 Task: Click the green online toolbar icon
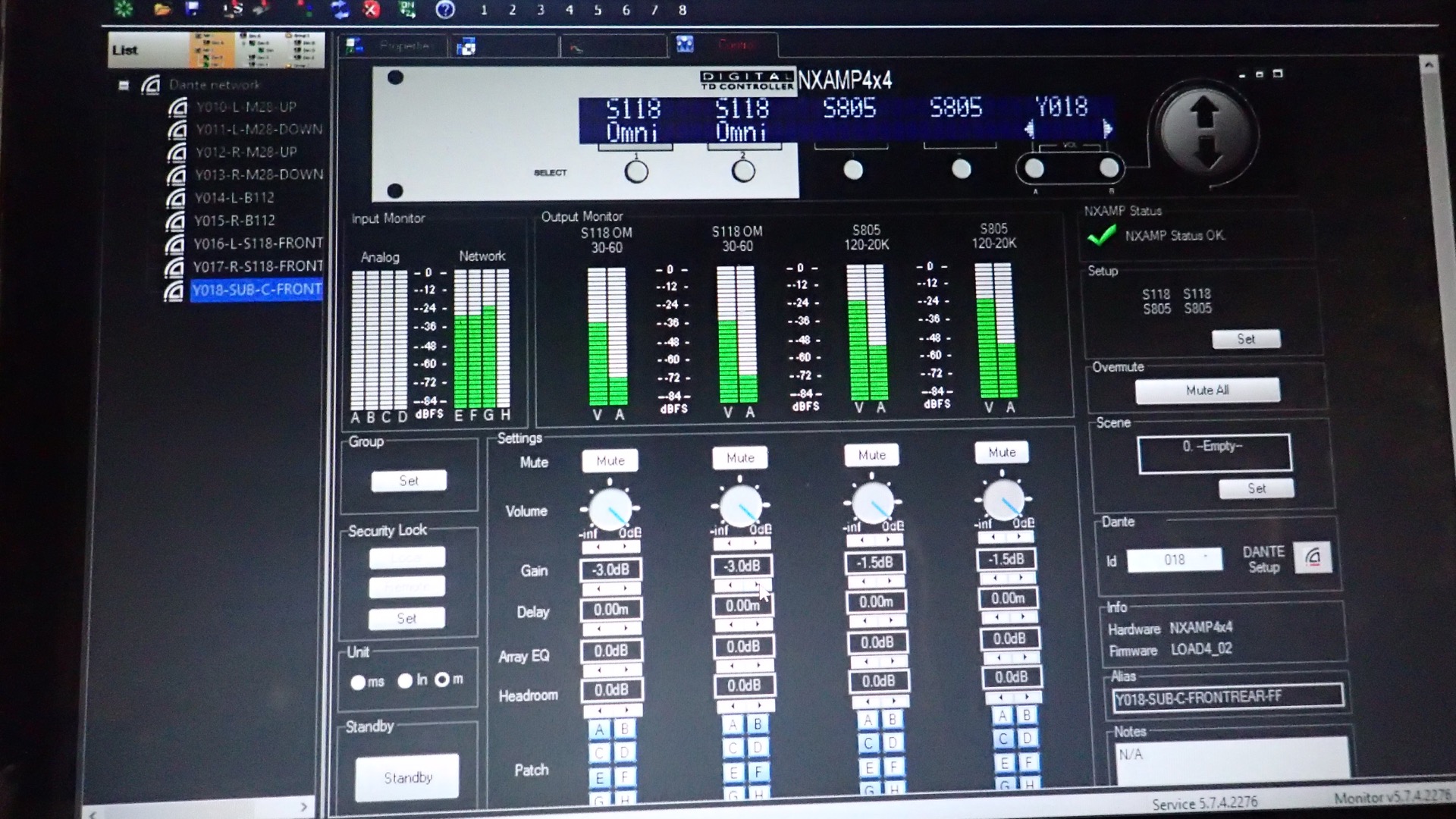407,9
